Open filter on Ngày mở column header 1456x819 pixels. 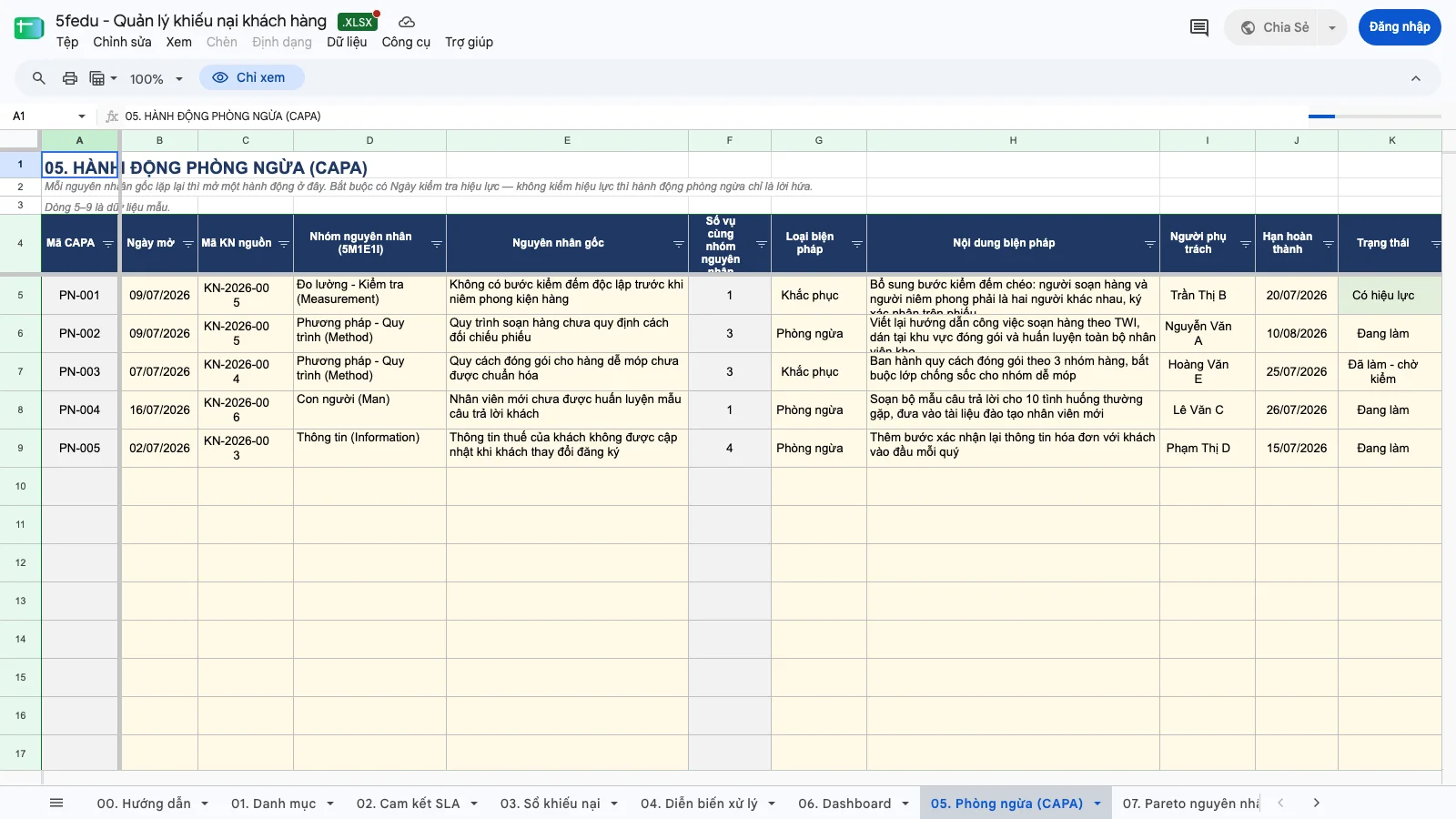[188, 244]
